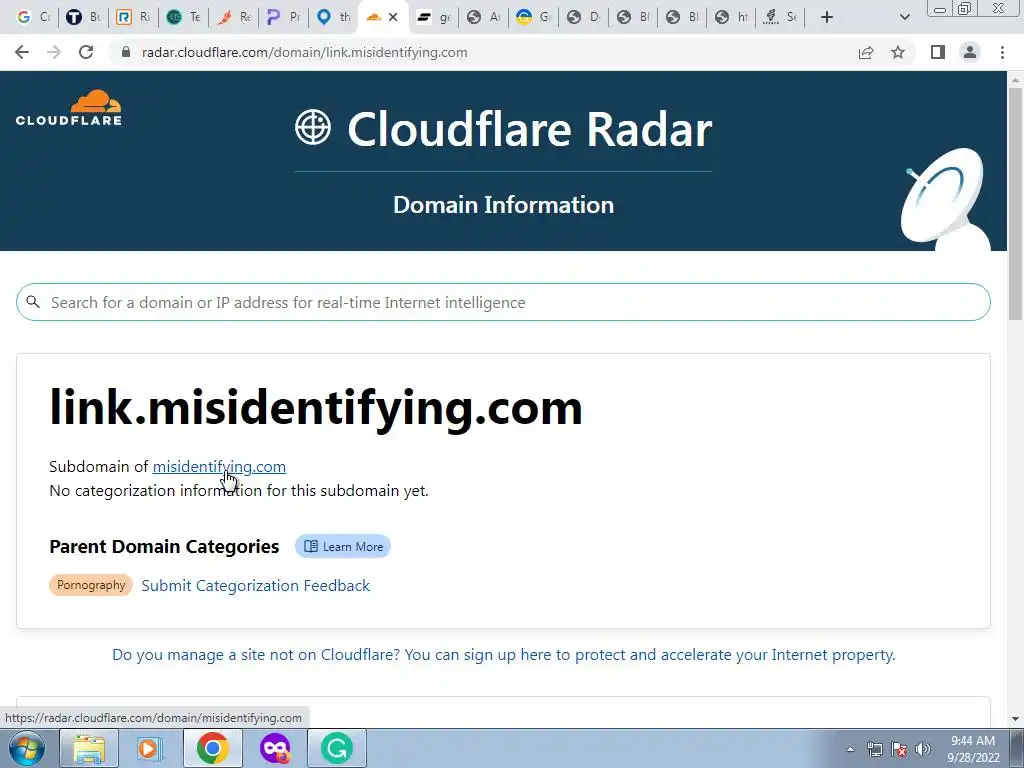Click the network tray icon
The image size is (1024, 768).
874,749
